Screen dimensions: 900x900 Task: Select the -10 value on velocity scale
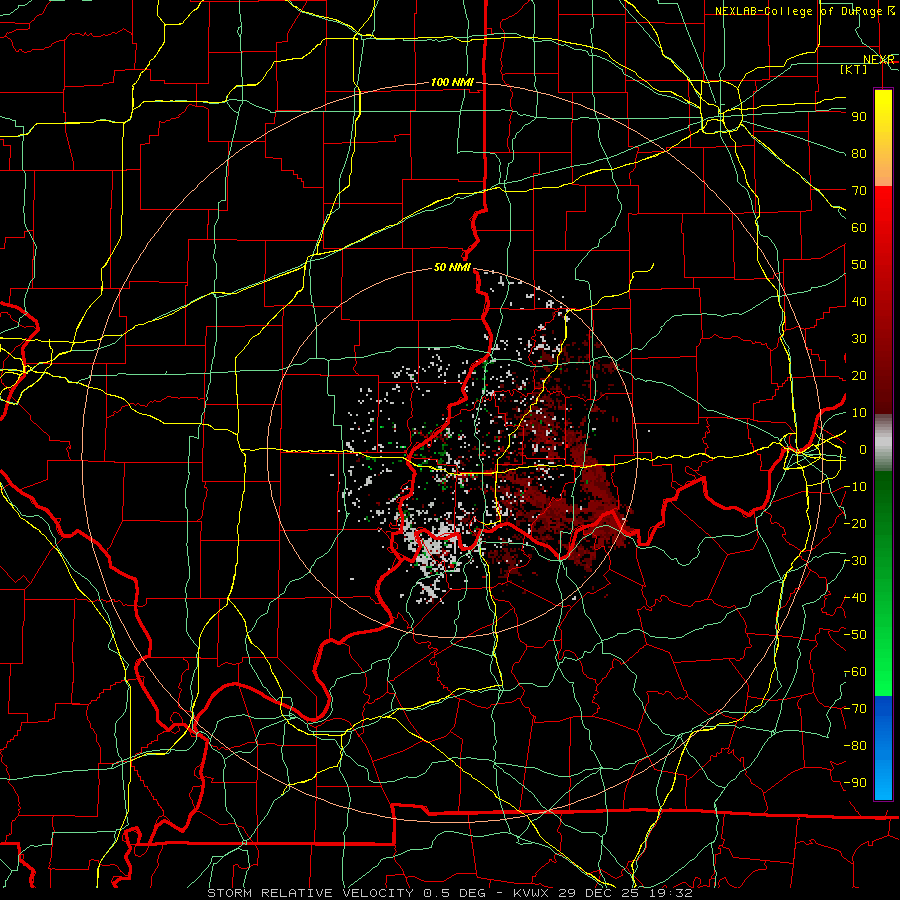click(855, 487)
